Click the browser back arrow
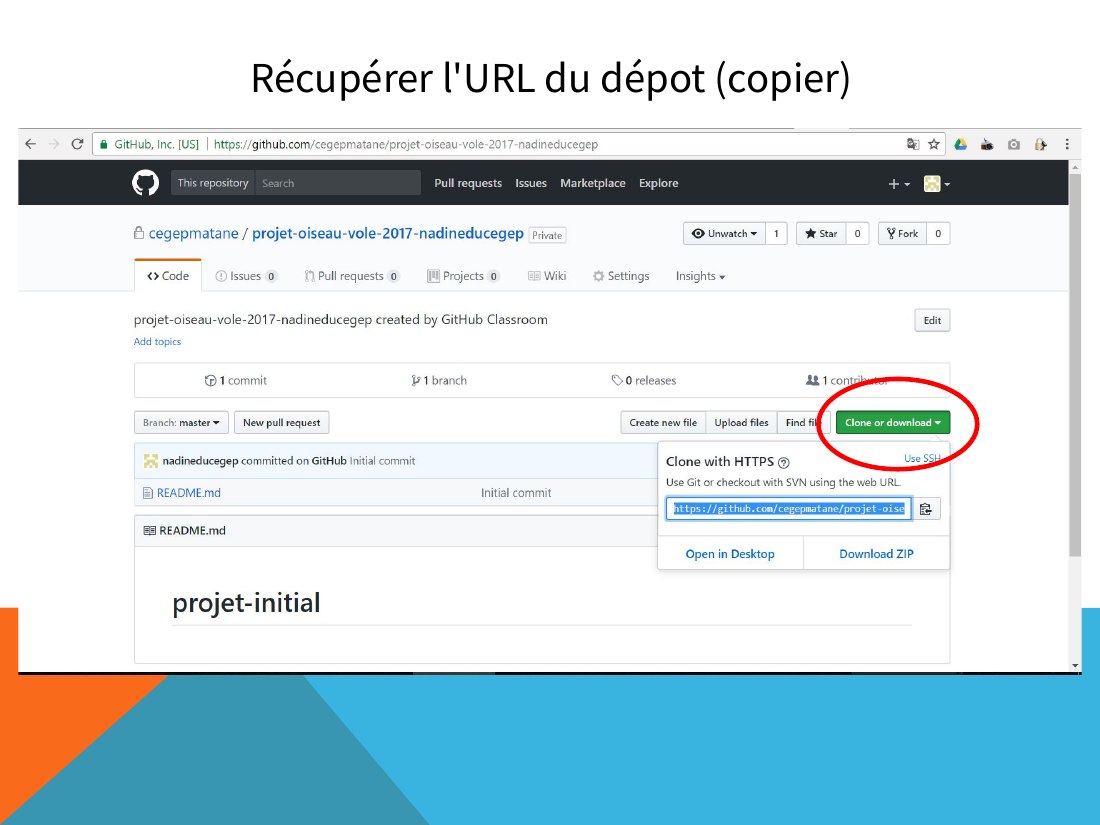Viewport: 1100px width, 825px height. point(30,144)
